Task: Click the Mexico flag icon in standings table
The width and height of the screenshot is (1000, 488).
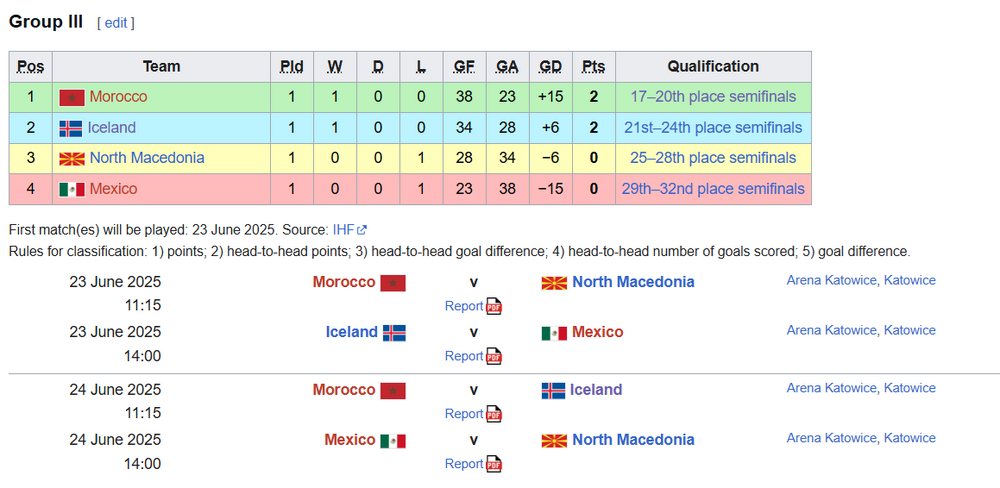Action: pyautogui.click(x=71, y=189)
